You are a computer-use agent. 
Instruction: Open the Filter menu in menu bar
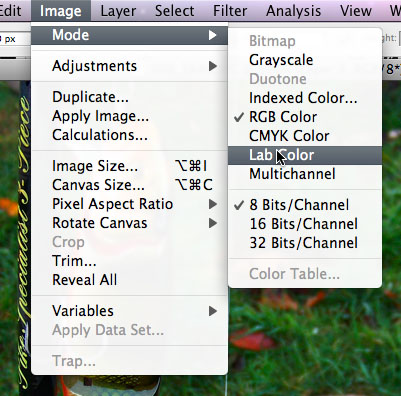230,11
